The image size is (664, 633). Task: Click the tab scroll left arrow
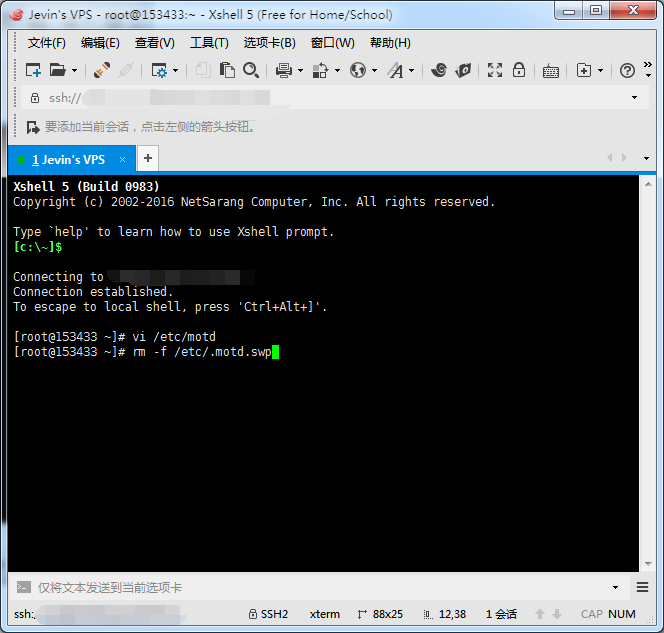(x=610, y=158)
